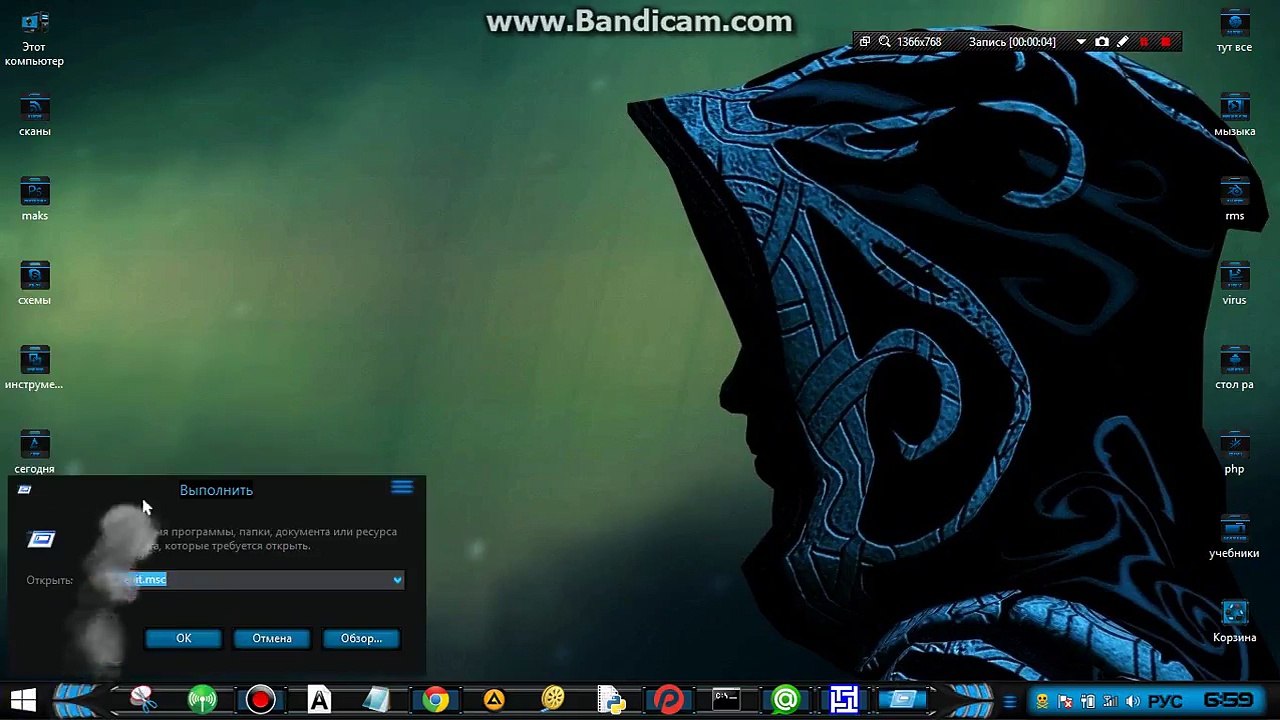The width and height of the screenshot is (1280, 720).
Task: Open the Открыть combo box dropdown arrow
Action: [x=397, y=580]
